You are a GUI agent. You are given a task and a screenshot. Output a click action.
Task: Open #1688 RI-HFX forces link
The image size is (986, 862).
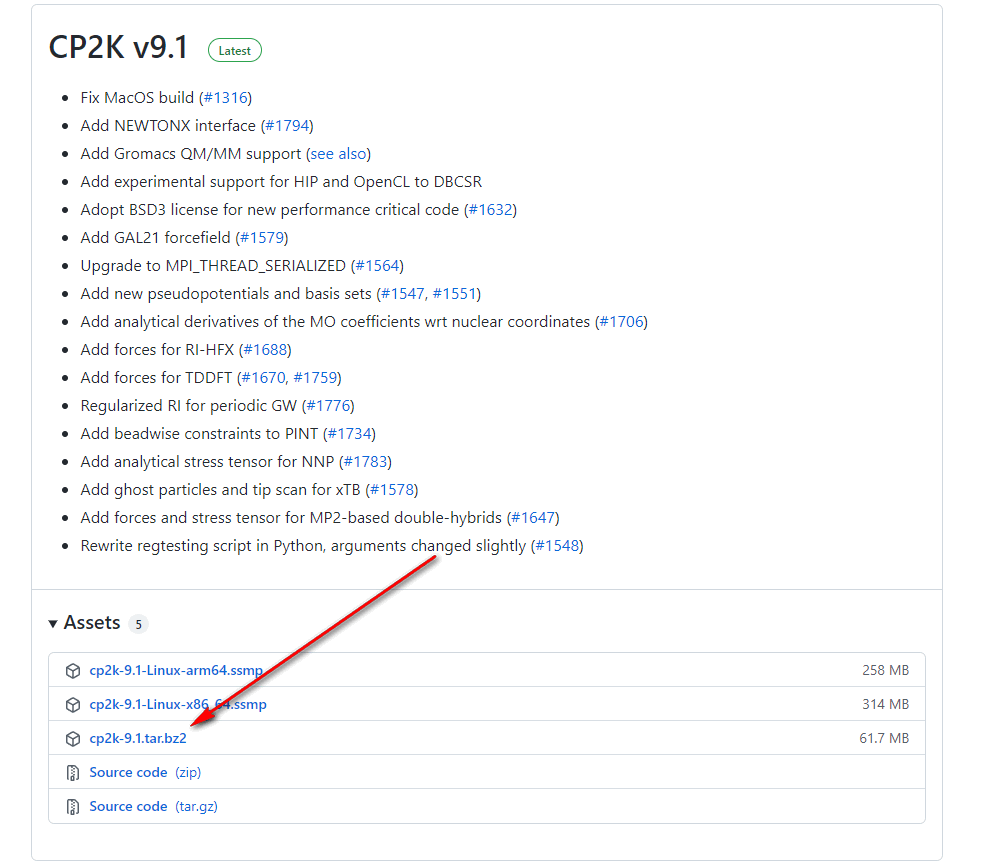265,350
